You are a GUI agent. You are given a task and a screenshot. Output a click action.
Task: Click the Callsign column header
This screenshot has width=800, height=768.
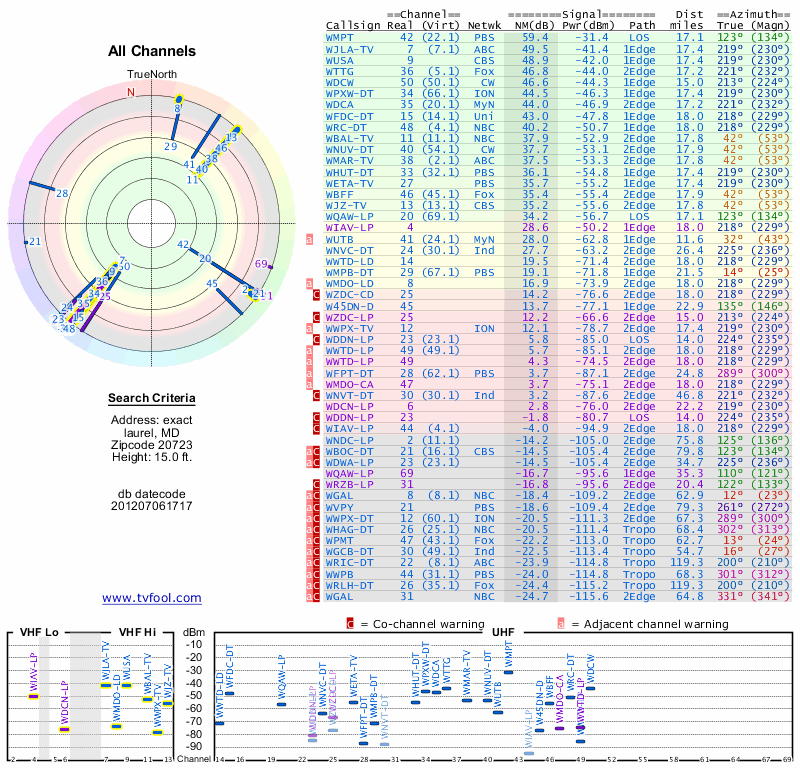coord(353,26)
